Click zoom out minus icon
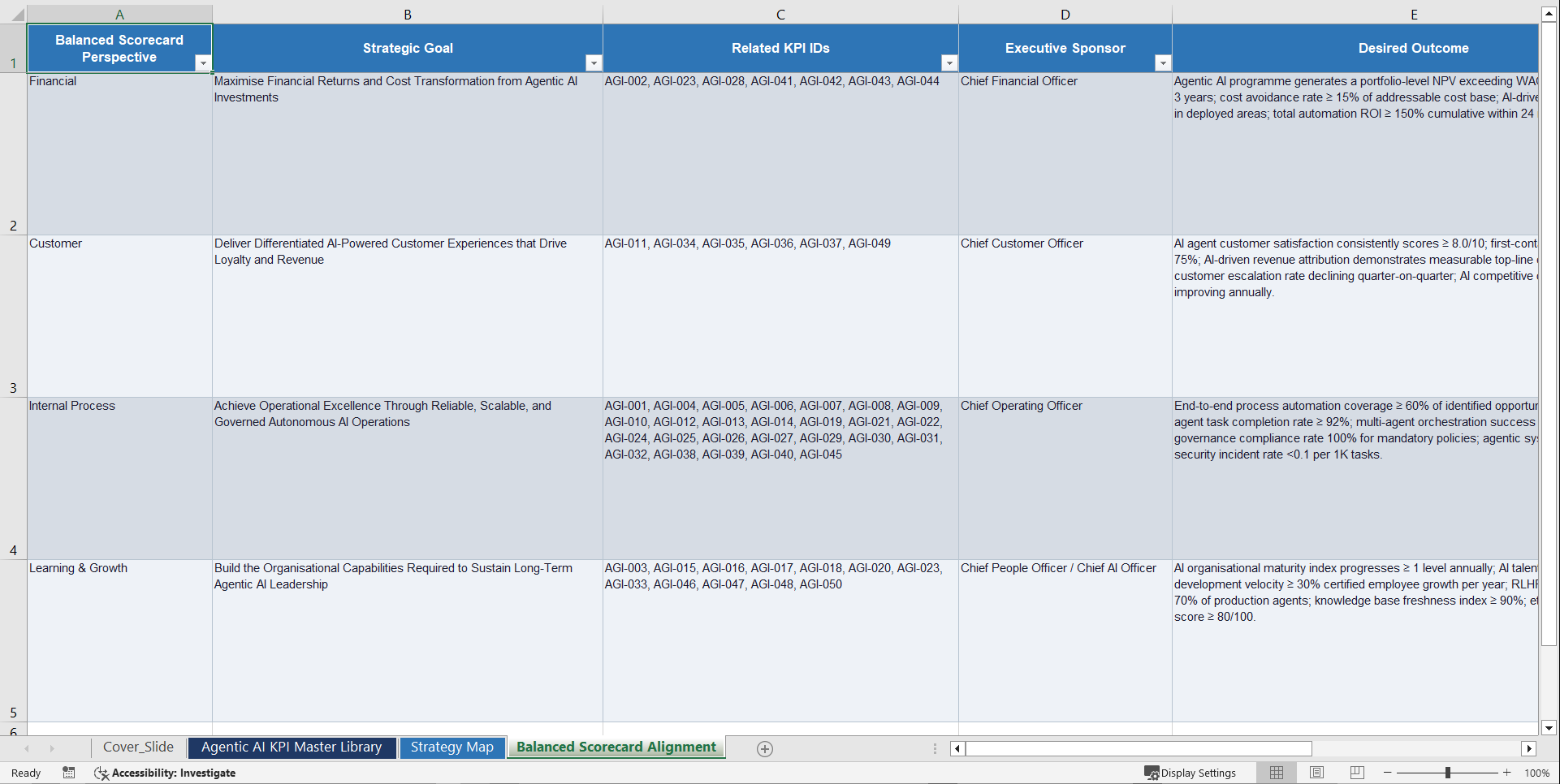Viewport: 1560px width, 784px height. [1388, 773]
